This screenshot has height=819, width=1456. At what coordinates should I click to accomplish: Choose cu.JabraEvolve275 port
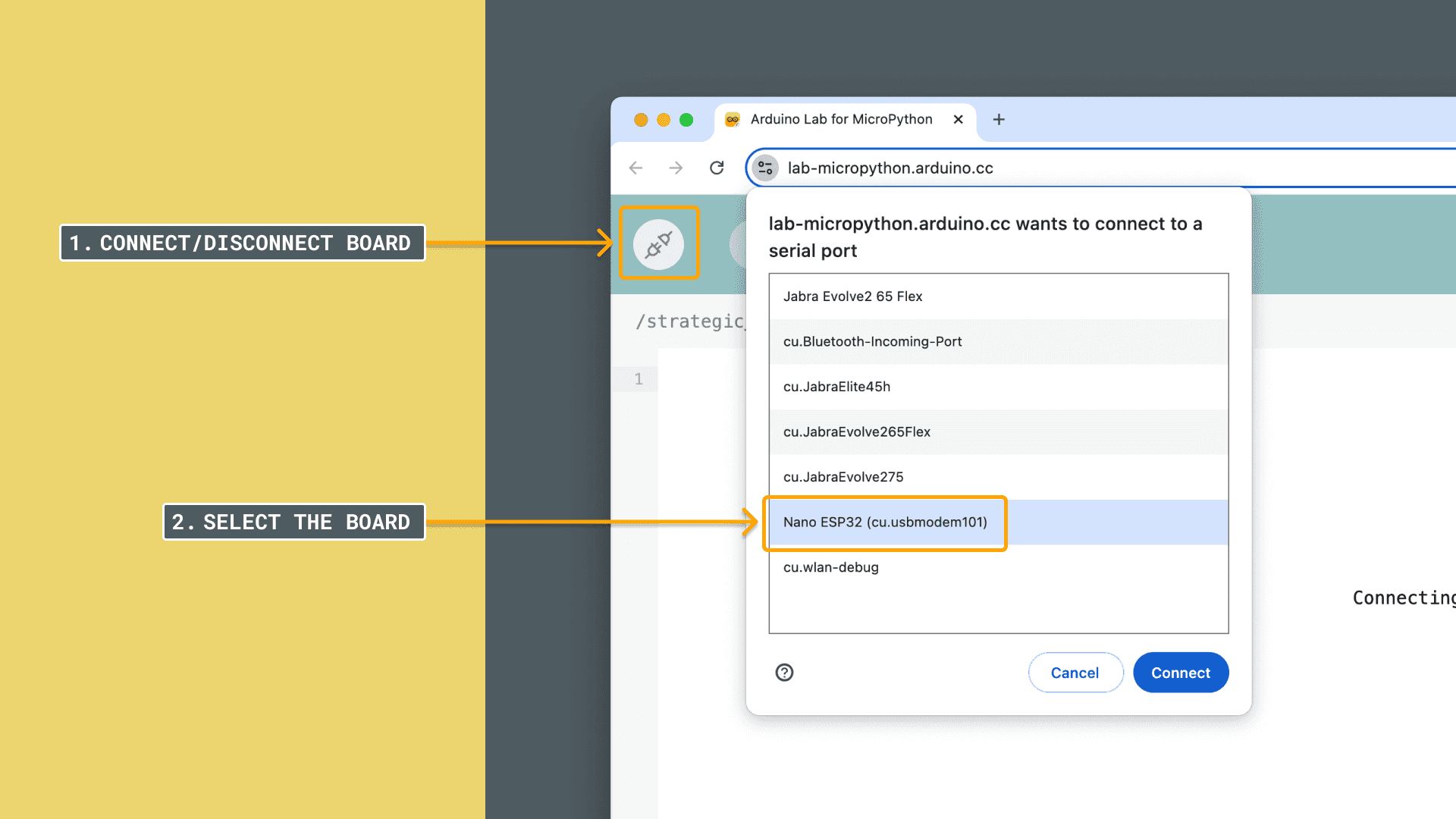[x=843, y=477]
